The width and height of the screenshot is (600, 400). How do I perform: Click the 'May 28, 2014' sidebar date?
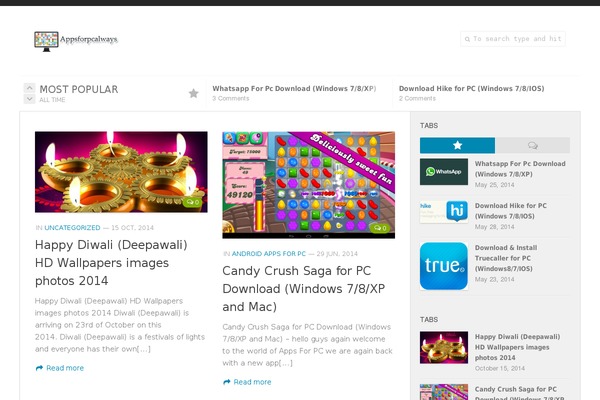point(494,227)
